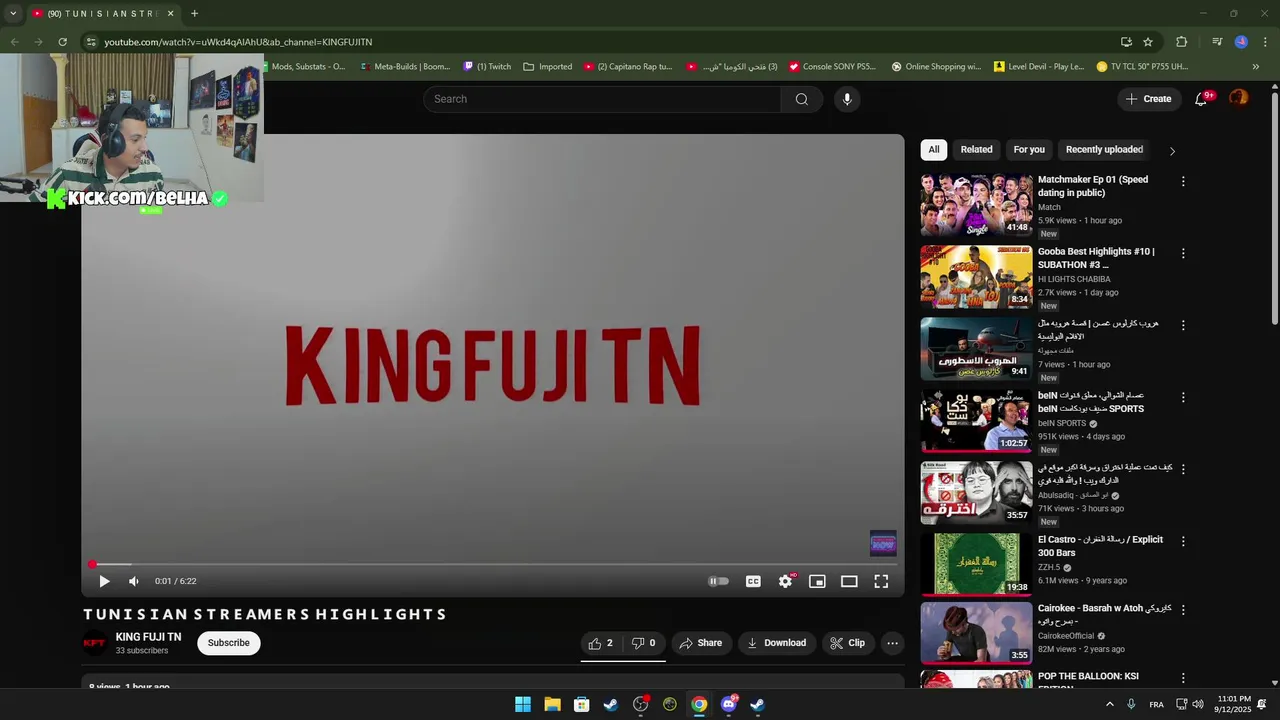Select the For you filter chip

click(x=1029, y=150)
